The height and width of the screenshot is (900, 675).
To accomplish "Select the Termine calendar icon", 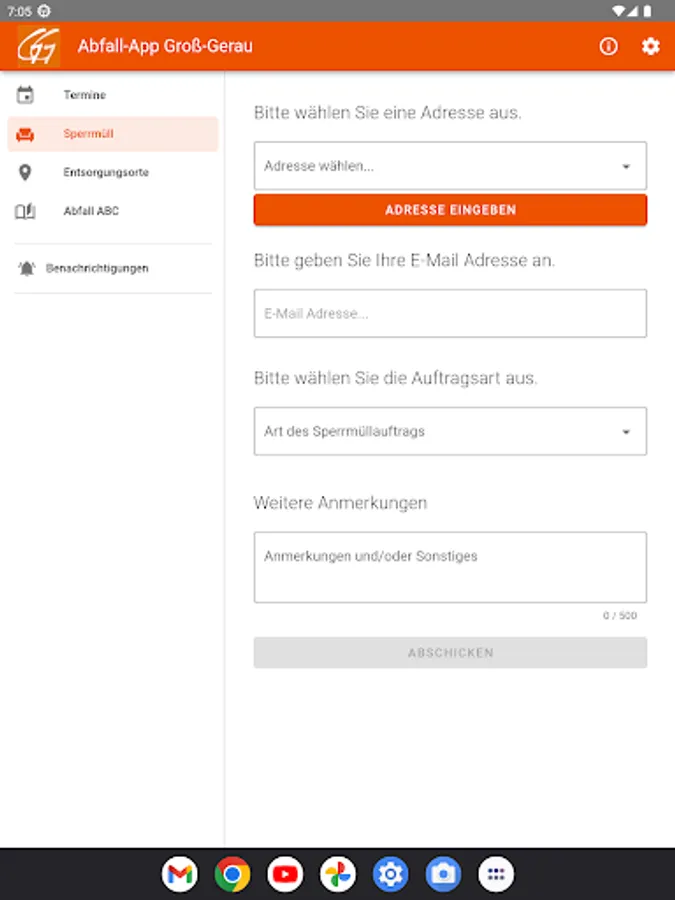I will (x=25, y=95).
